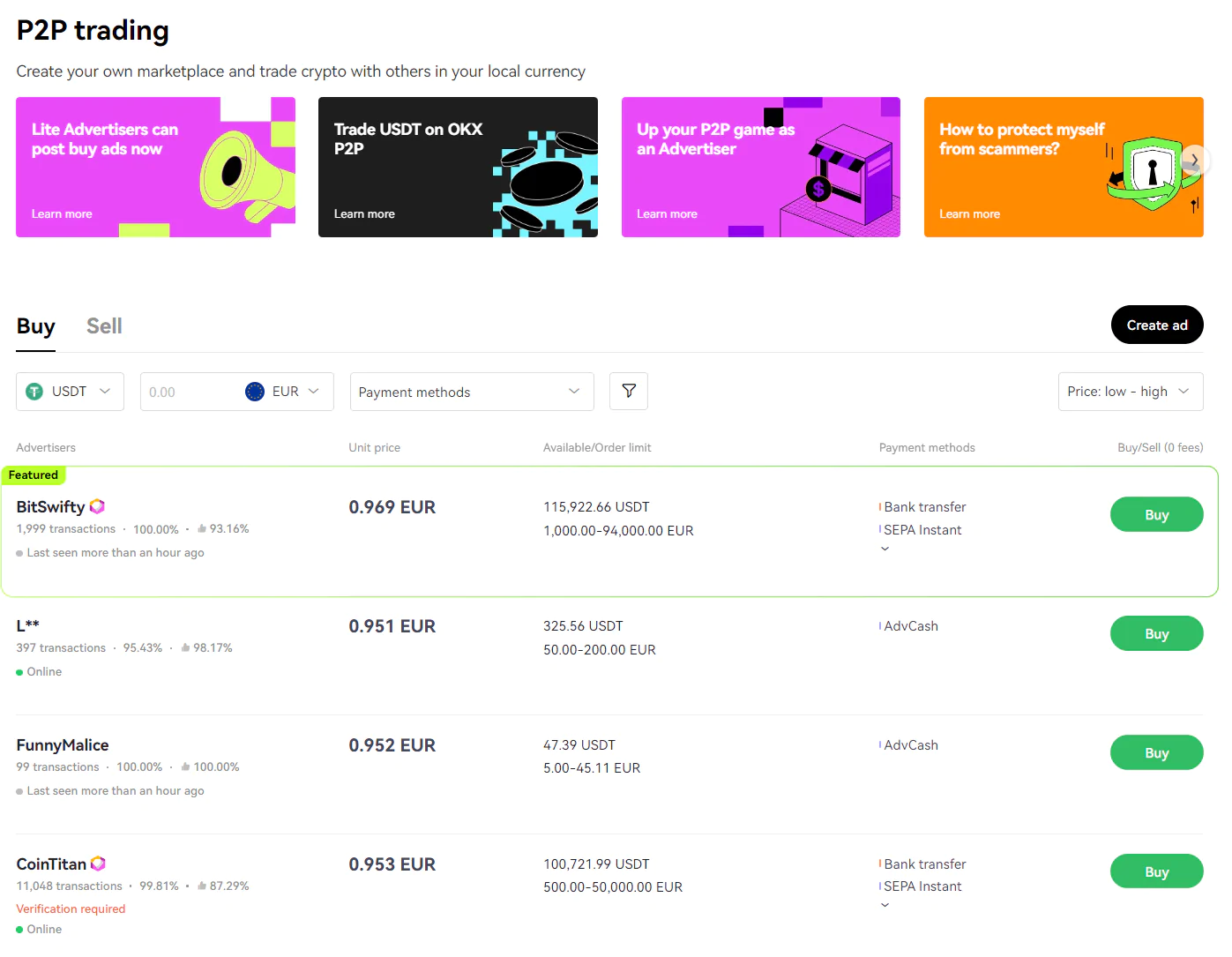Image resolution: width=1232 pixels, height=957 pixels.
Task: Click the Tether USDT coin icon
Action: (x=34, y=392)
